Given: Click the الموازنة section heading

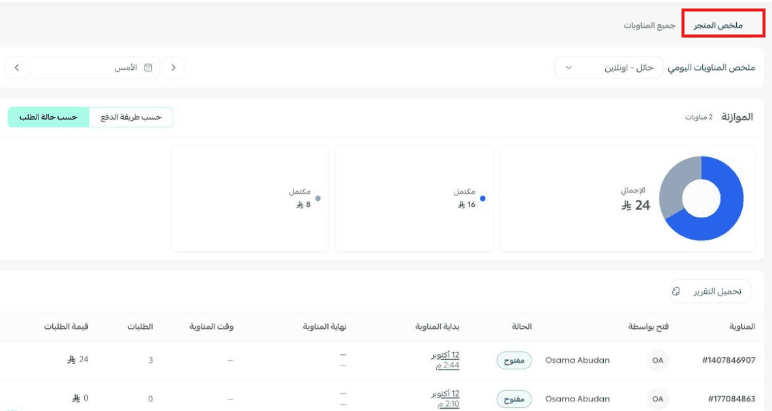Looking at the screenshot, I should click(737, 117).
